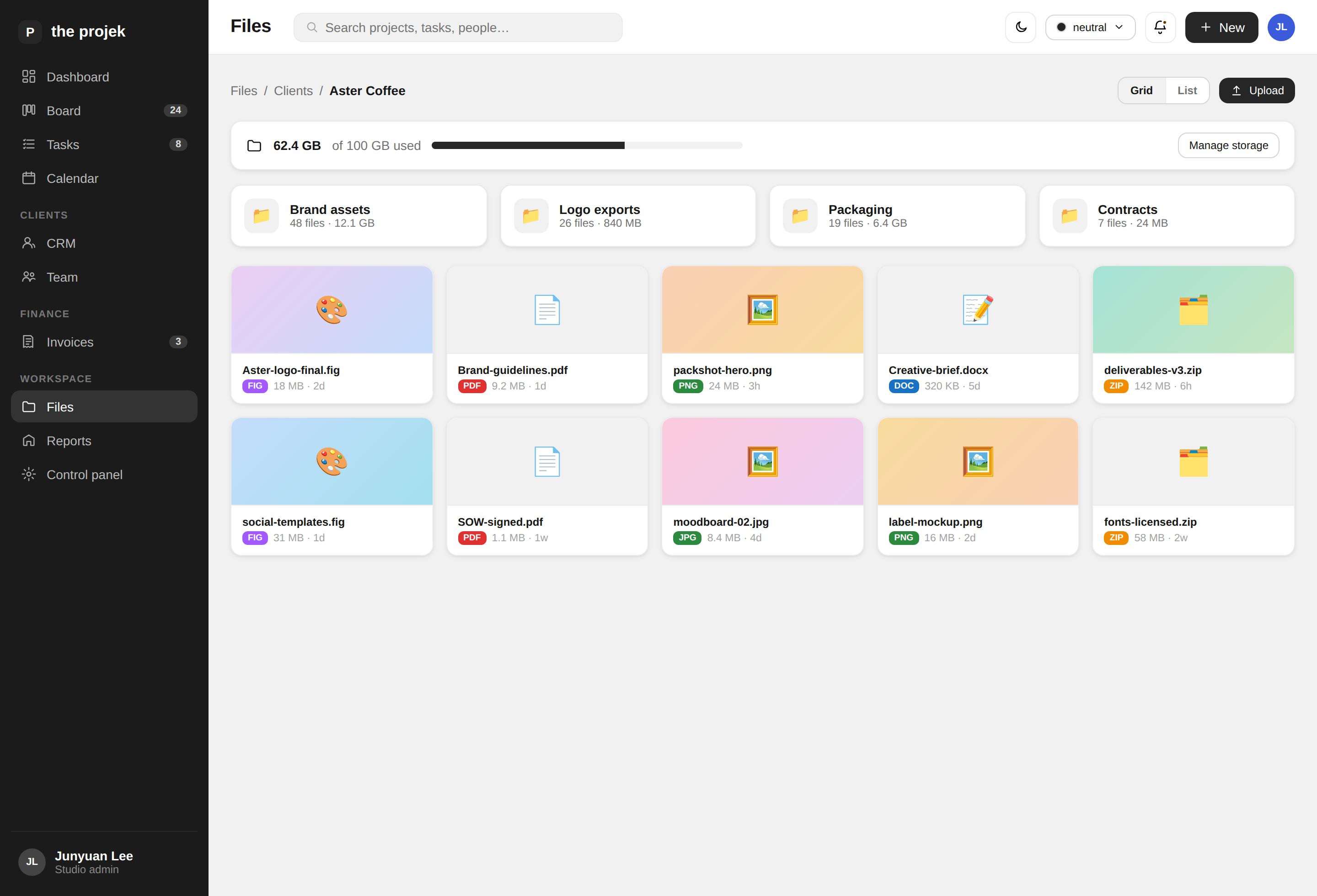
Task: Click the Files page heading
Action: pyautogui.click(x=251, y=26)
